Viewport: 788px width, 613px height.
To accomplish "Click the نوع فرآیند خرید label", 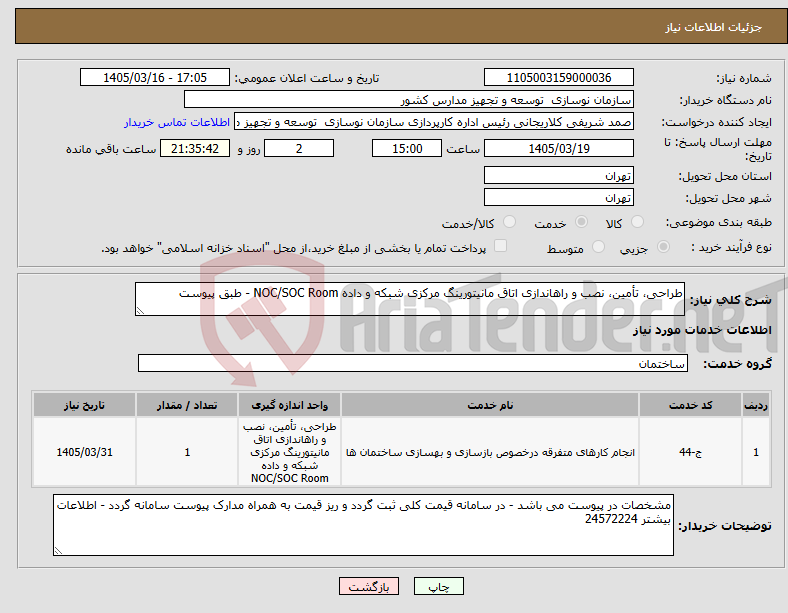I will [732, 247].
